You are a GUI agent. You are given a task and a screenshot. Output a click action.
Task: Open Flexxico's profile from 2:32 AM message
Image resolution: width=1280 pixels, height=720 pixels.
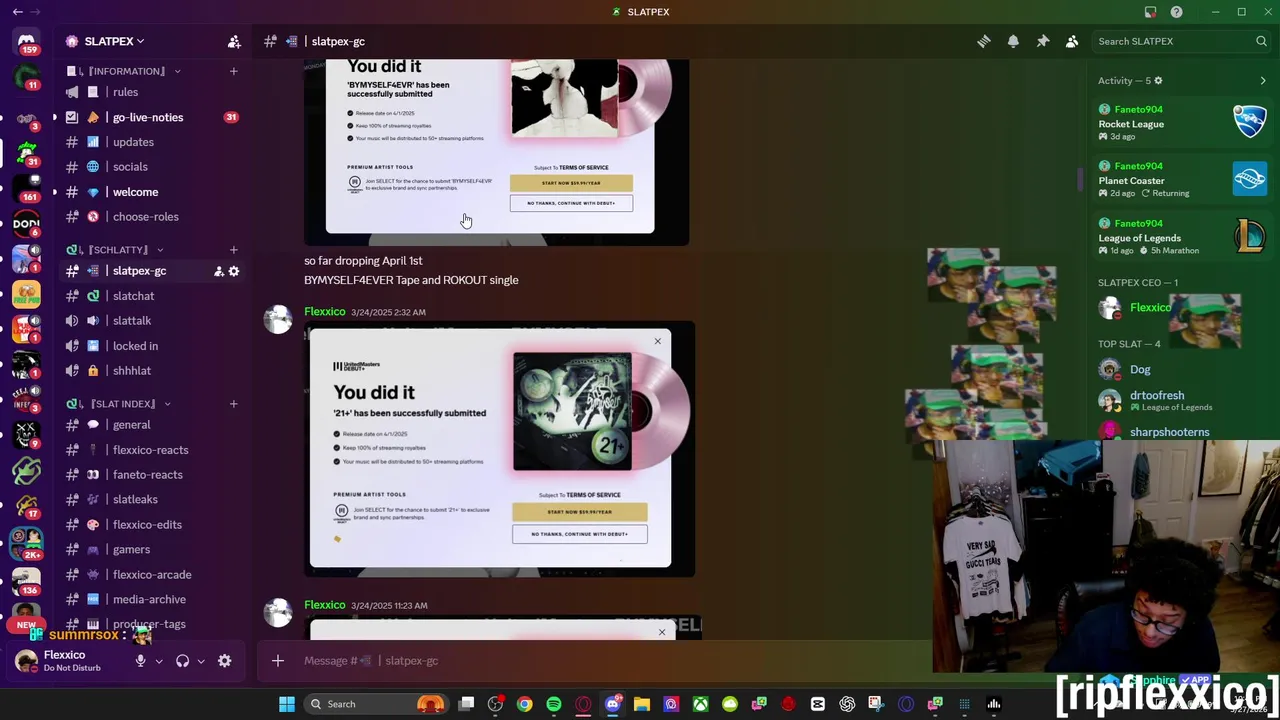tap(325, 312)
